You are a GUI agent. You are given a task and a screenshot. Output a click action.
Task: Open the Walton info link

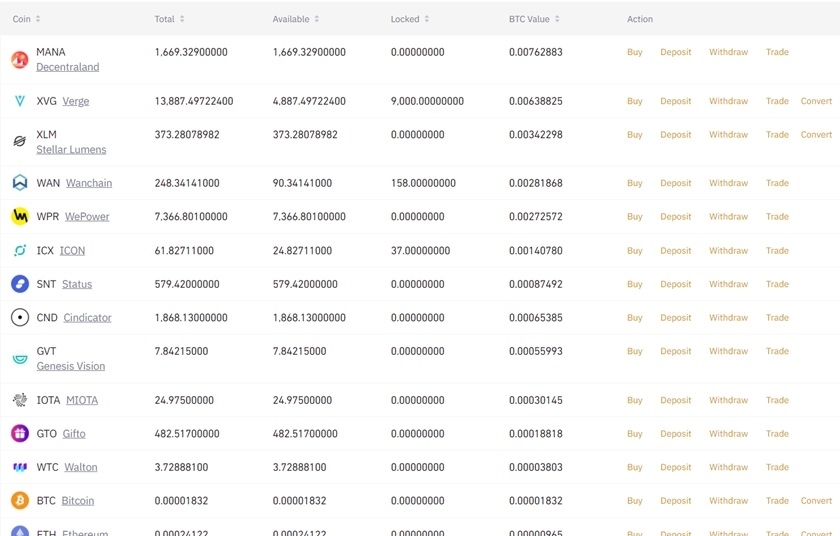[81, 467]
